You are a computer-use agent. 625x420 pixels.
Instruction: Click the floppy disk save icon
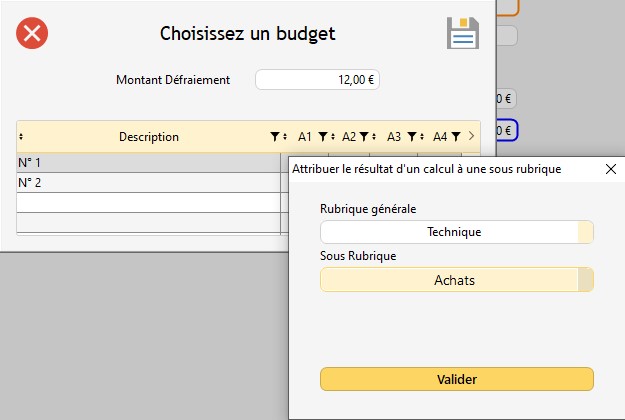pyautogui.click(x=462, y=33)
